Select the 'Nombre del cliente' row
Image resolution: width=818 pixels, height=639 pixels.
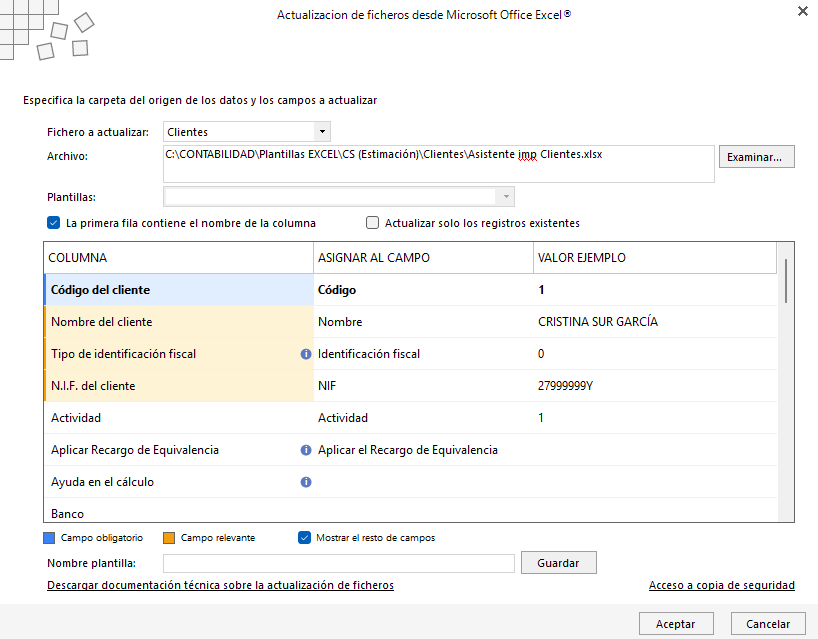tap(411, 322)
